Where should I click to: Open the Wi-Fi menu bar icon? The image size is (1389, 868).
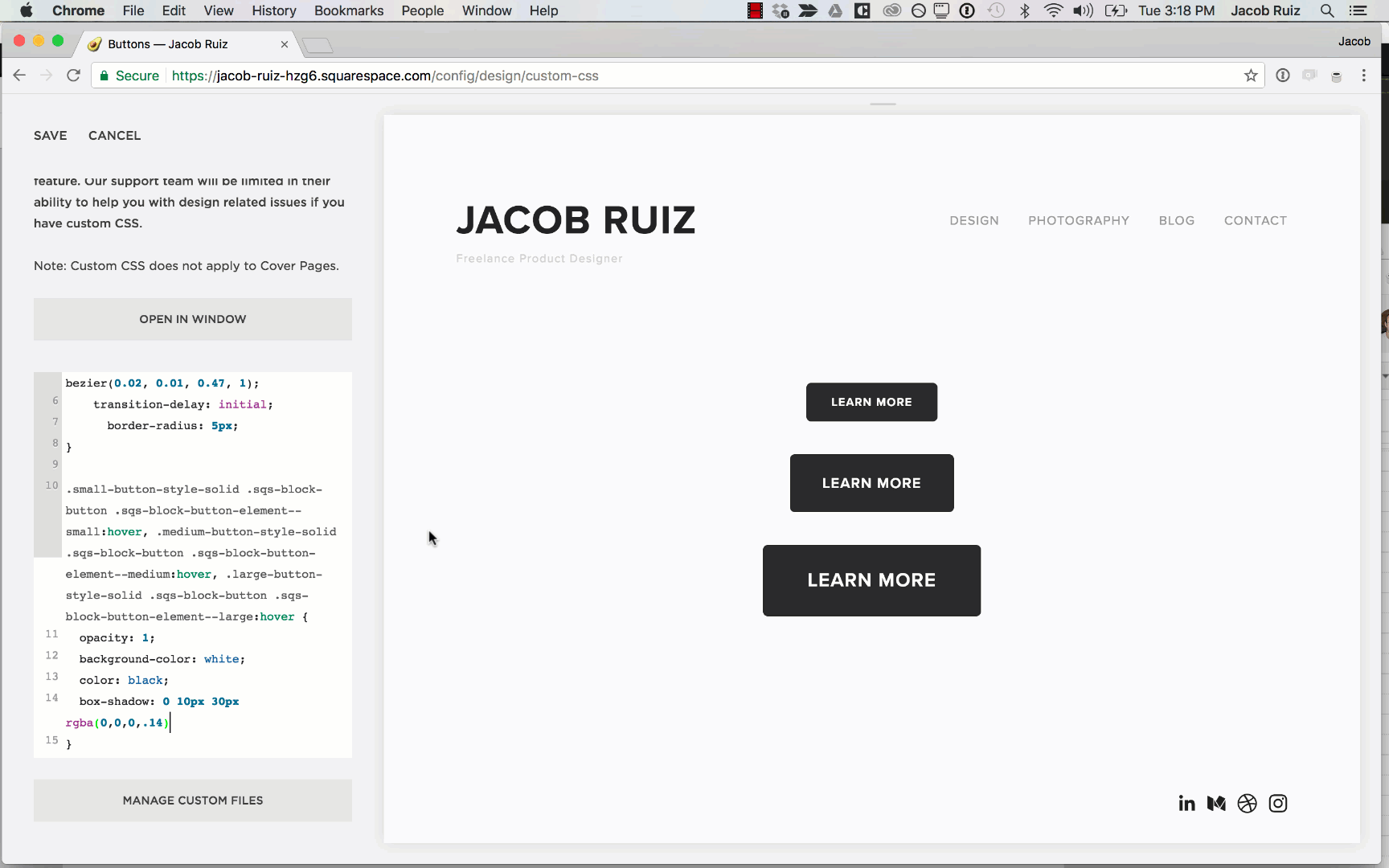(x=1052, y=10)
